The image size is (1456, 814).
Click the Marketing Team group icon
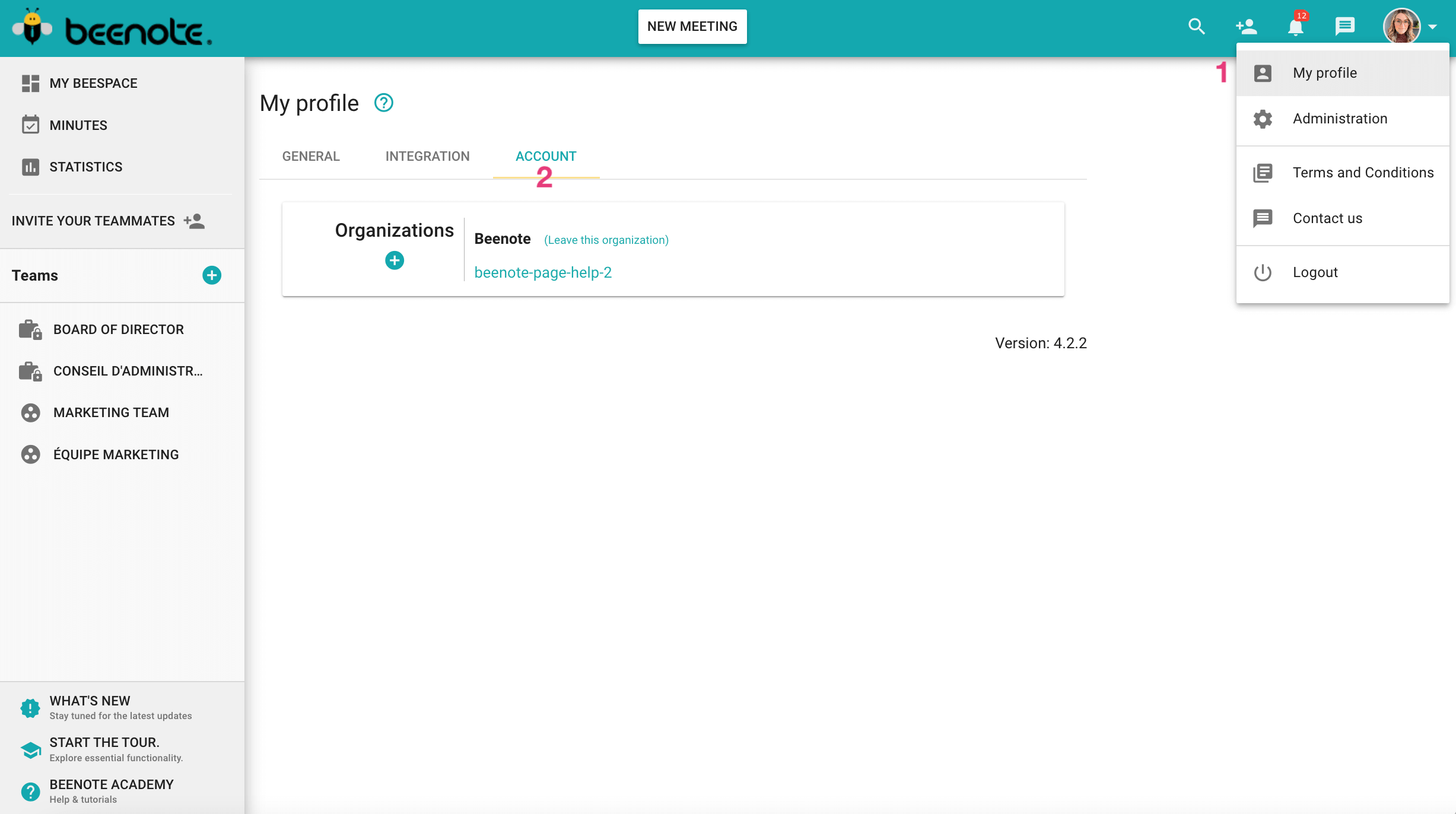tap(30, 412)
